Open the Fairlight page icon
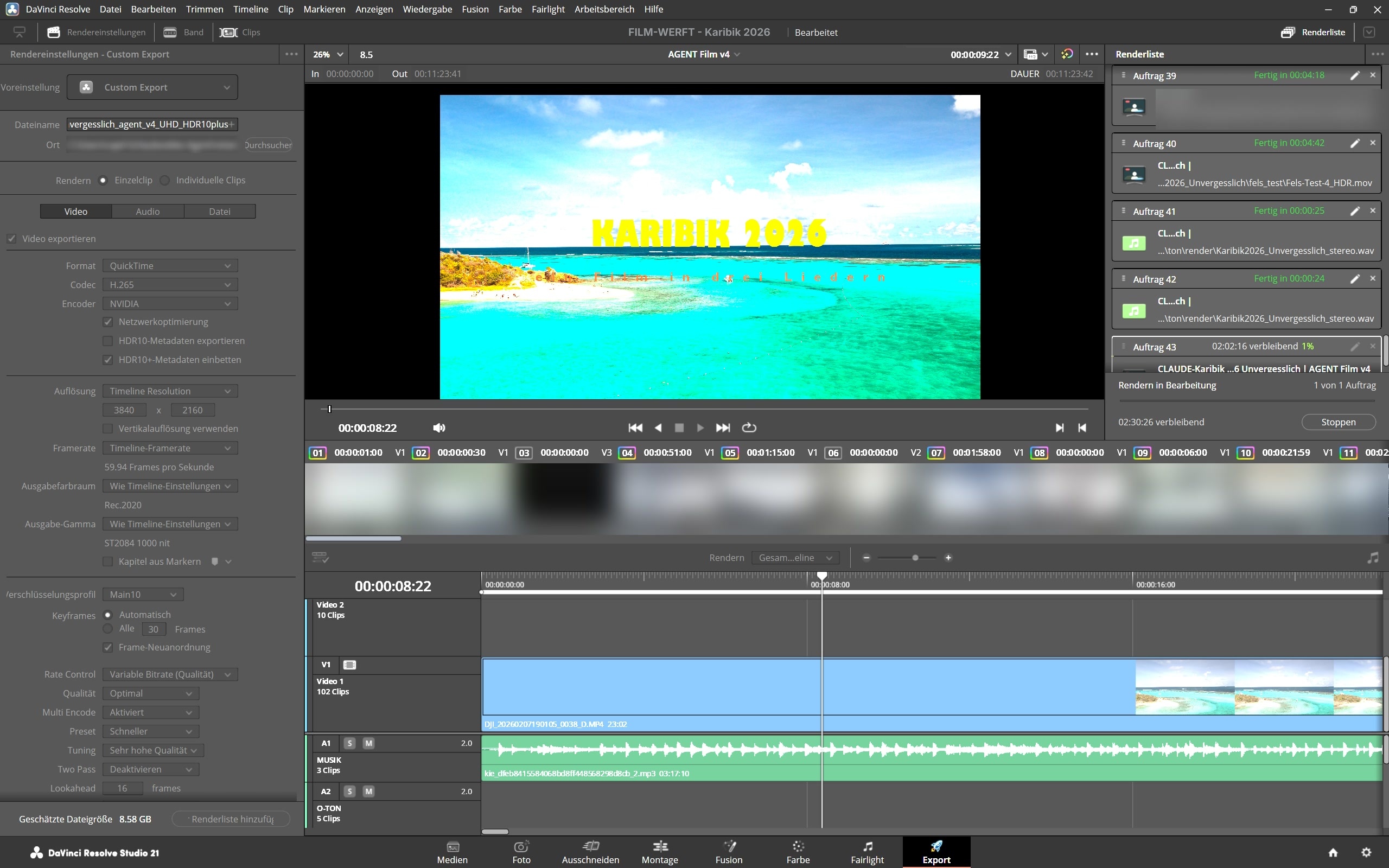 [x=868, y=846]
